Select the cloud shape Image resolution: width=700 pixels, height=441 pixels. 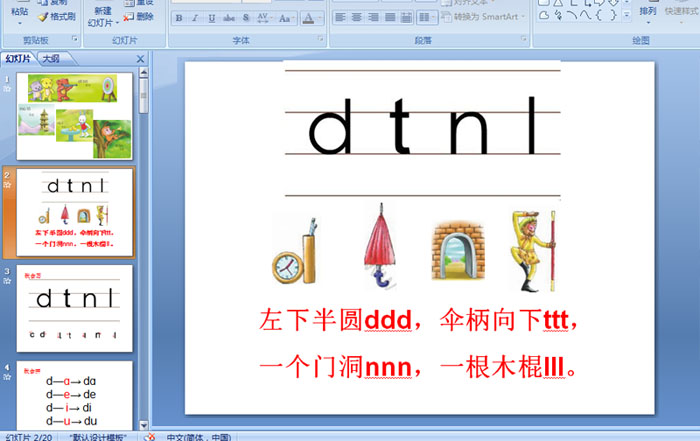[544, 16]
